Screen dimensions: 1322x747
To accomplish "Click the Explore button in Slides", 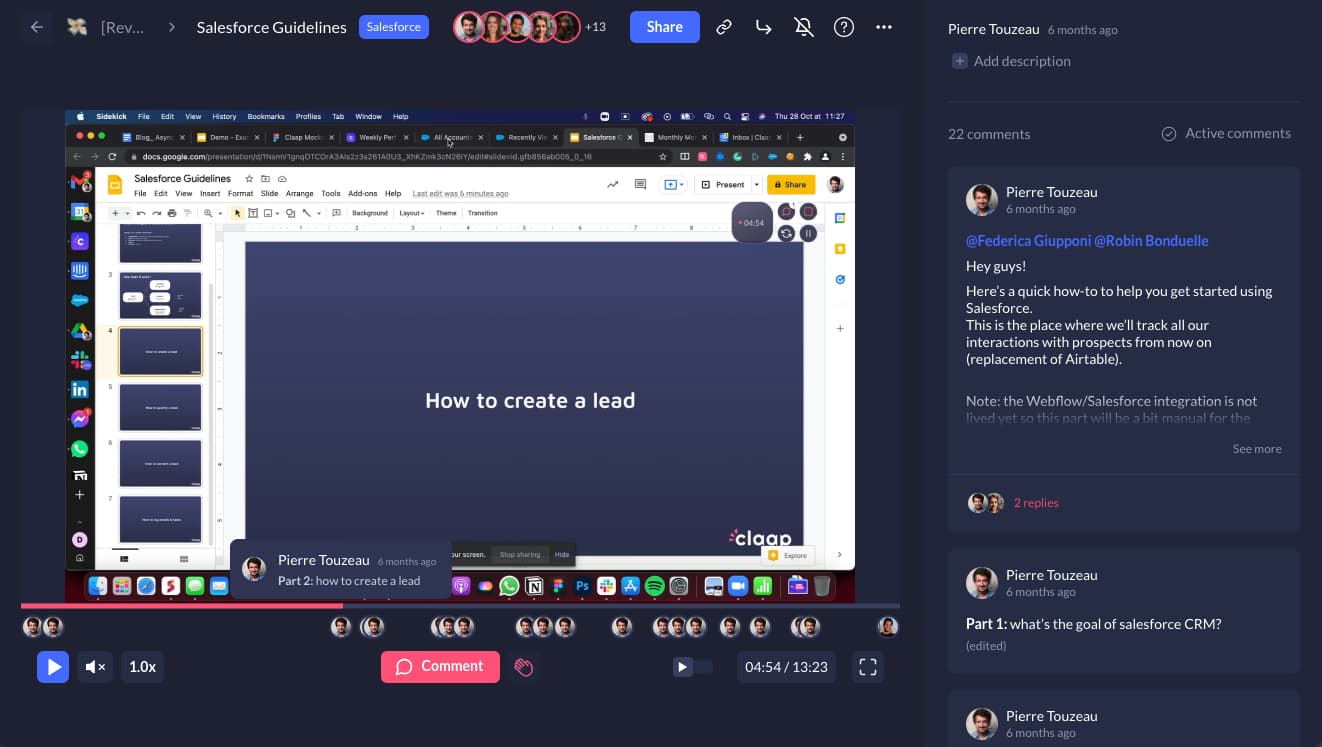I will coord(788,555).
